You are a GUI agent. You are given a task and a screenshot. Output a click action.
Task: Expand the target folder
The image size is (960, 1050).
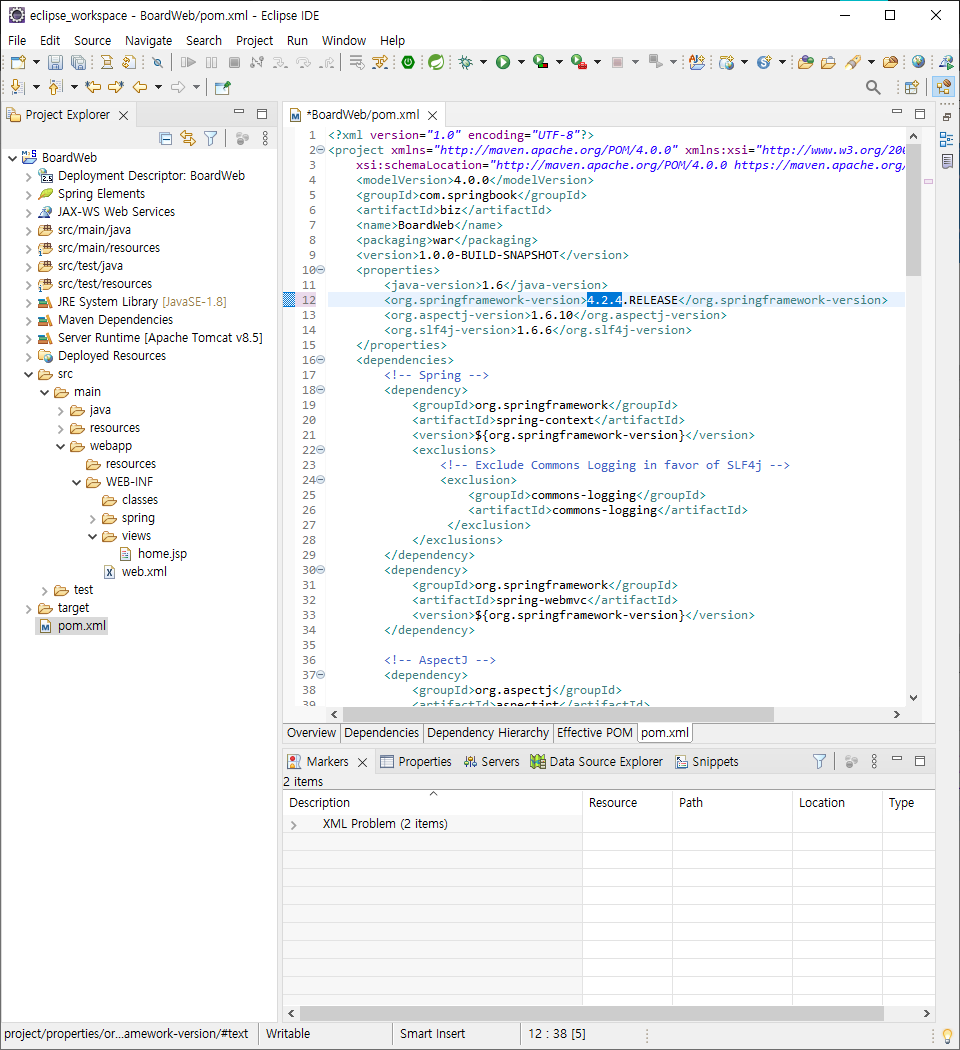(28, 609)
